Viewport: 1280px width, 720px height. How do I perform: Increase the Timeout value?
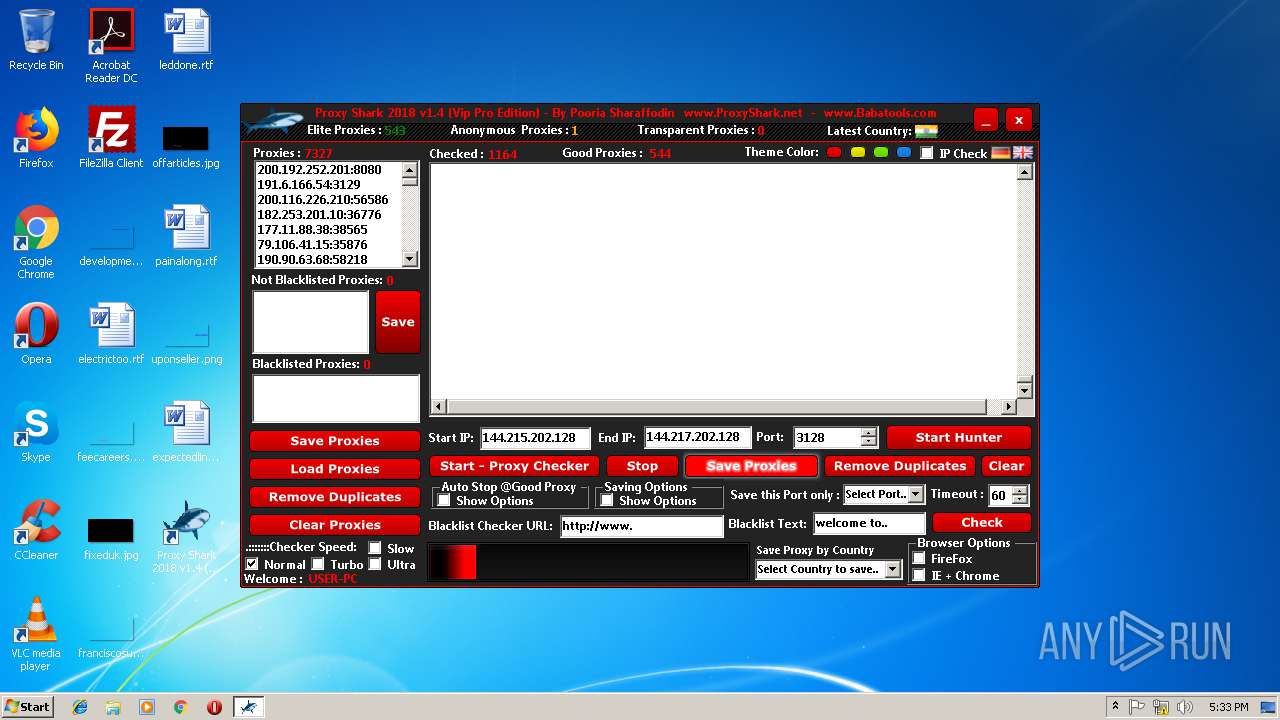(x=1019, y=490)
